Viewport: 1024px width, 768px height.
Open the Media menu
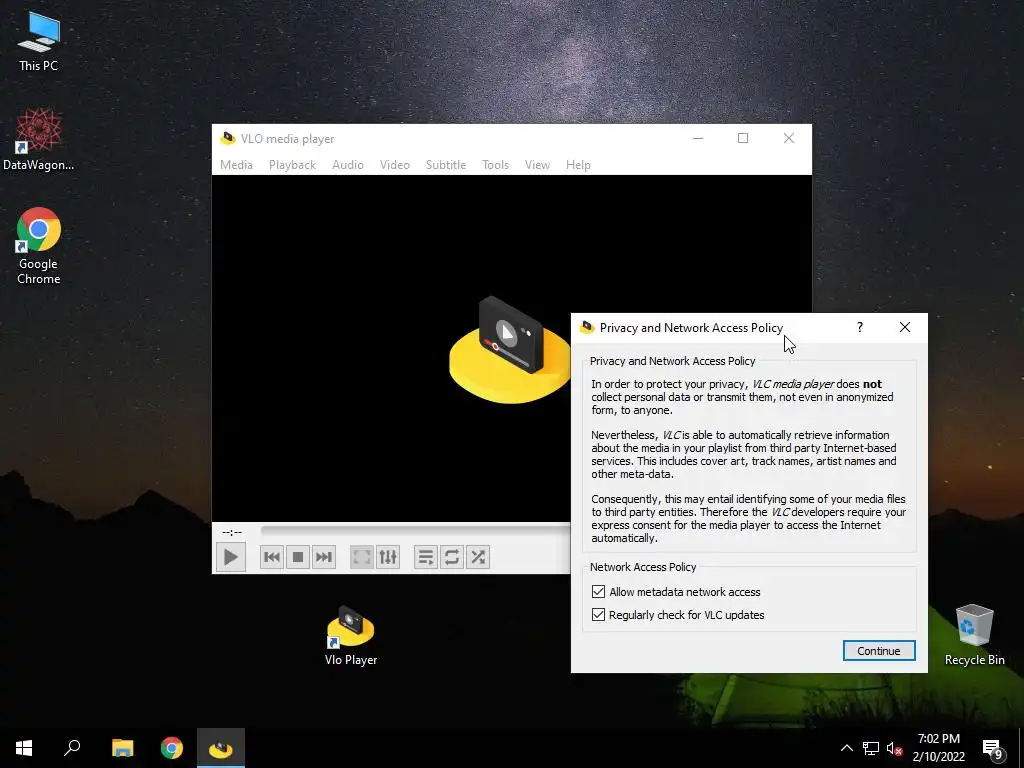[x=236, y=165]
